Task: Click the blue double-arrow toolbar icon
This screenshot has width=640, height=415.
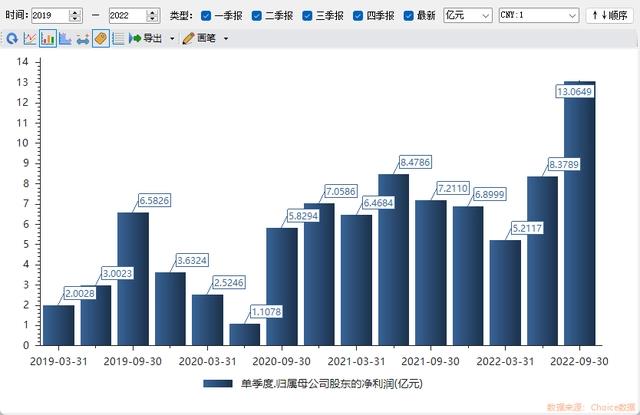Action: (83, 40)
